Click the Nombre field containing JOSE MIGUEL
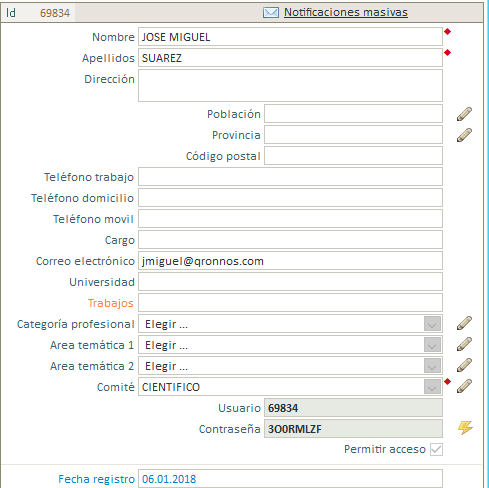 [x=290, y=37]
